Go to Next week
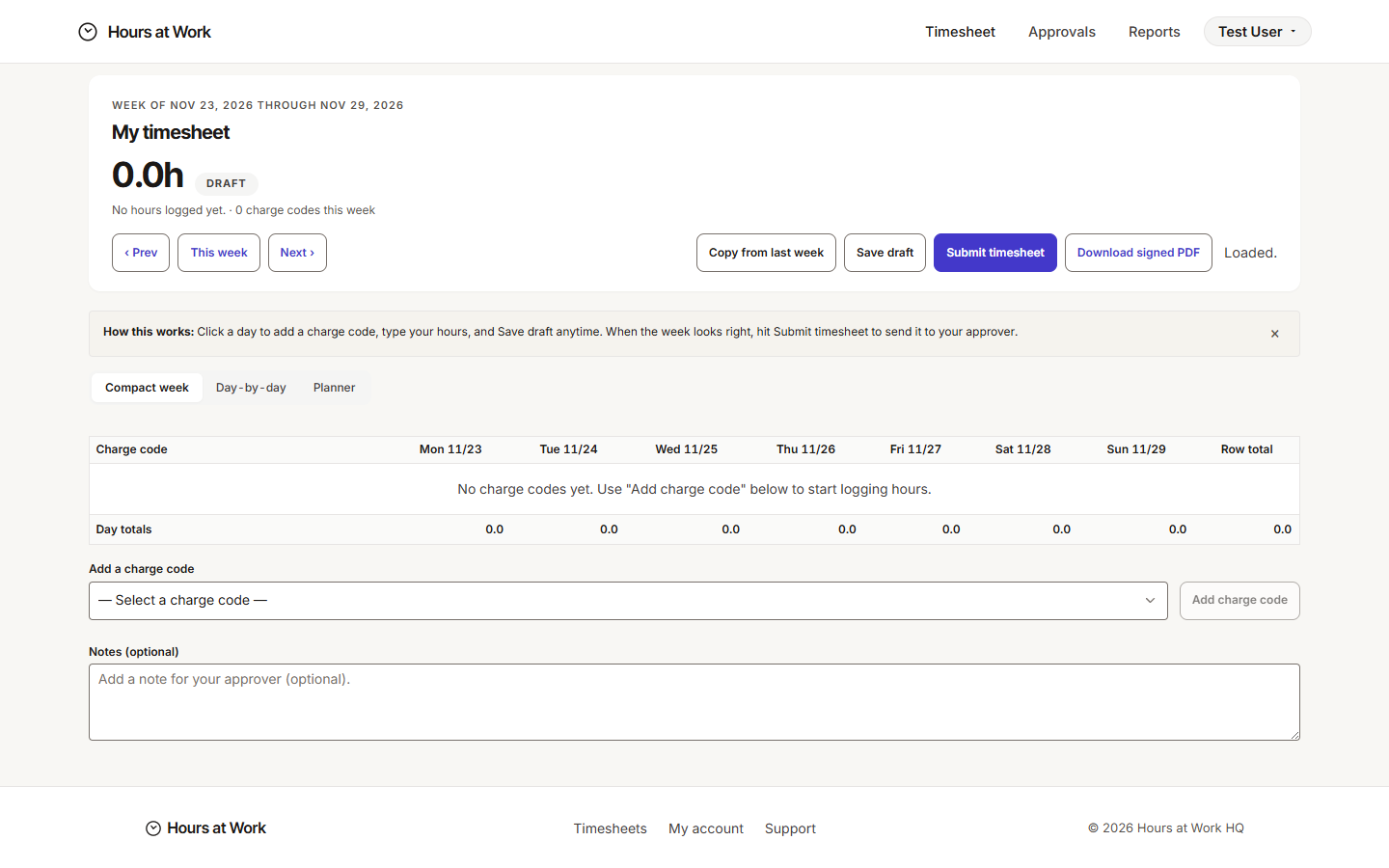Image resolution: width=1389 pixels, height=868 pixels. pos(297,253)
